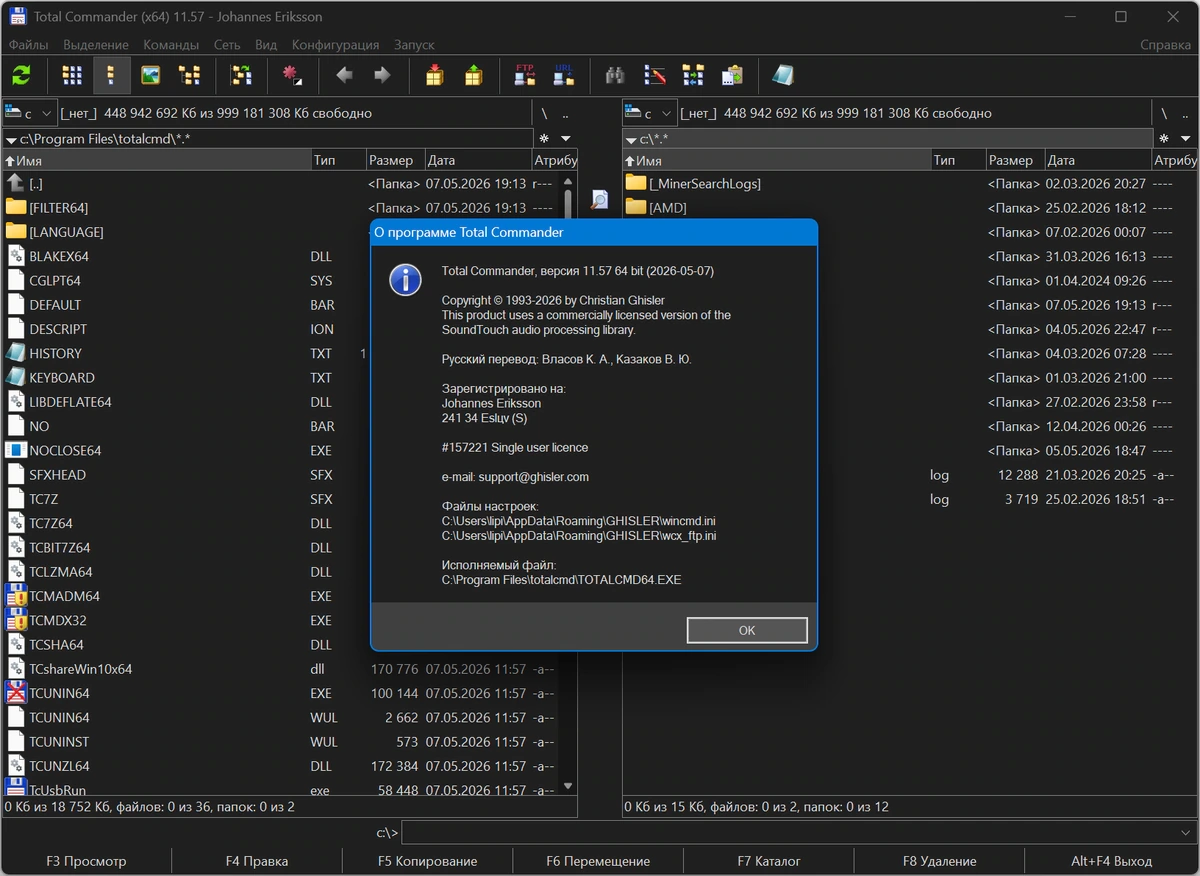Open the synchronize directories icon

(x=693, y=75)
